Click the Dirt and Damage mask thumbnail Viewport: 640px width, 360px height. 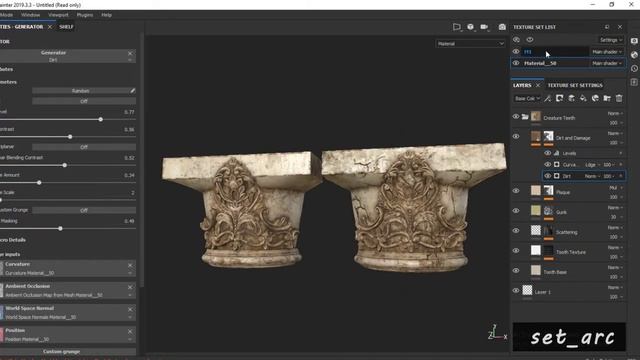pyautogui.click(x=549, y=136)
